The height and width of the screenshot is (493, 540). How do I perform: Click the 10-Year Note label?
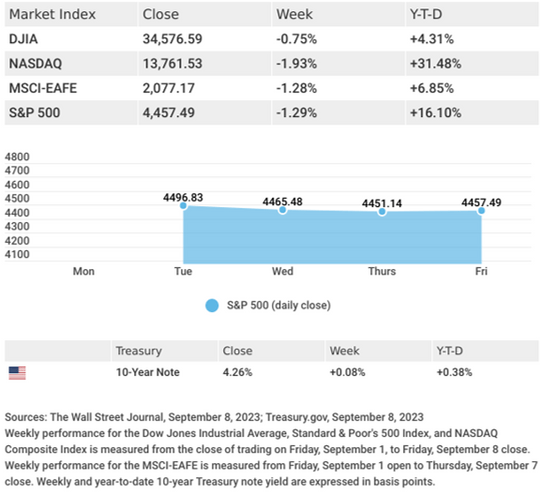148,373
